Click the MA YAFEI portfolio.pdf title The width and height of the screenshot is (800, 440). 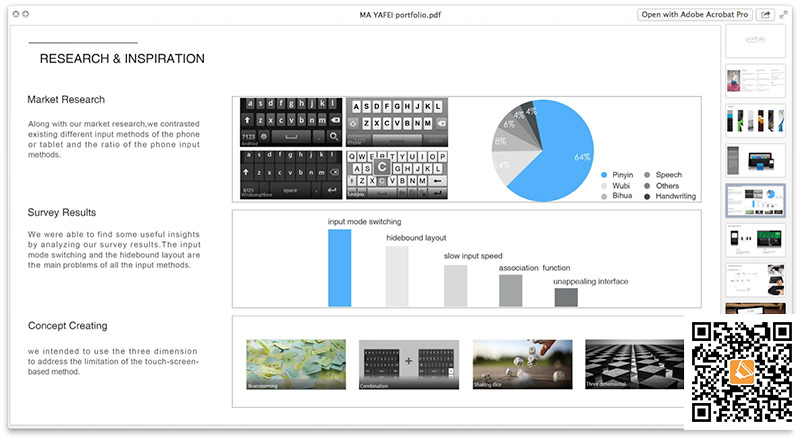(400, 15)
